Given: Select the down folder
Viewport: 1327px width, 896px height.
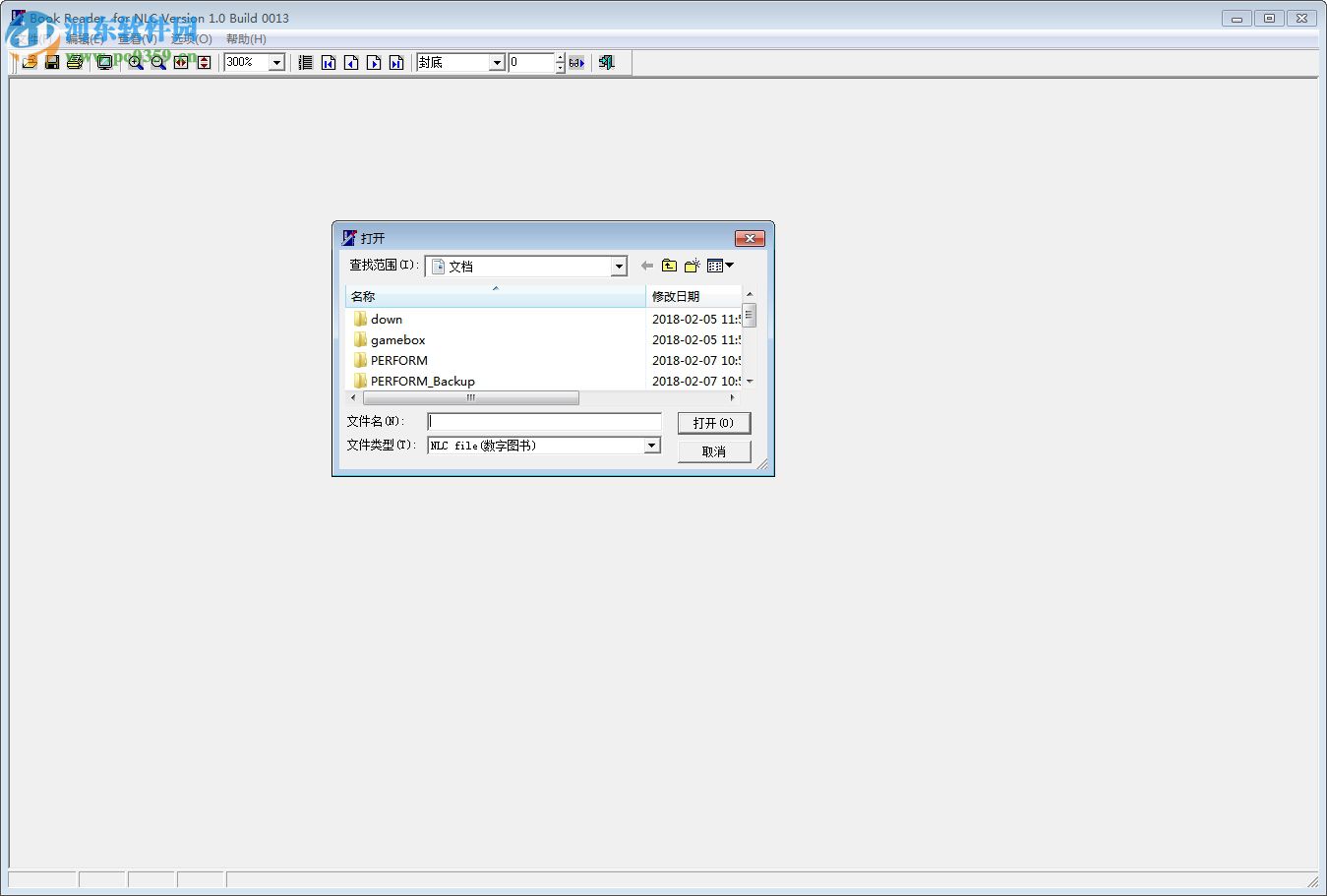Looking at the screenshot, I should pyautogui.click(x=387, y=319).
